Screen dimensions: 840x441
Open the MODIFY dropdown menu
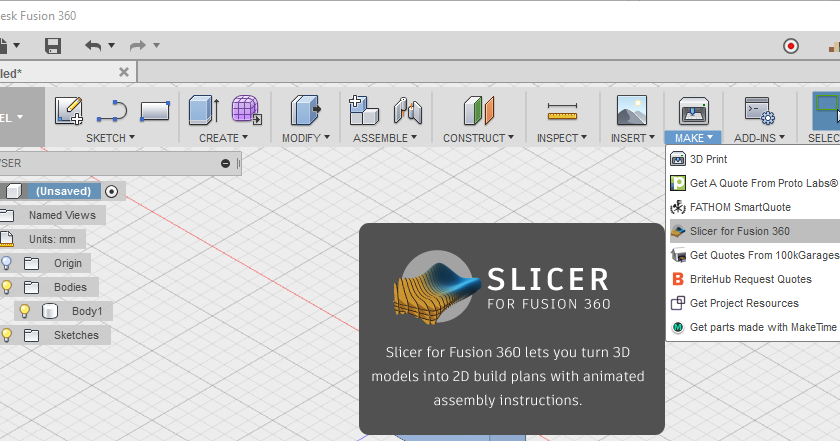[x=306, y=138]
